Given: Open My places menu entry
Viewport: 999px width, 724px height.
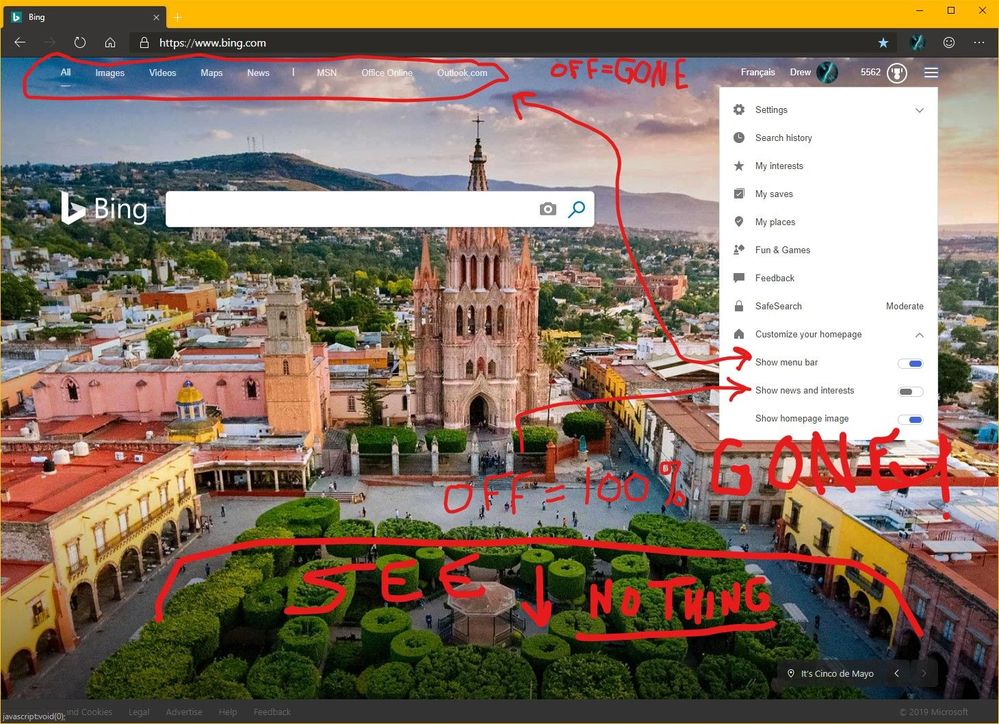Looking at the screenshot, I should (775, 222).
